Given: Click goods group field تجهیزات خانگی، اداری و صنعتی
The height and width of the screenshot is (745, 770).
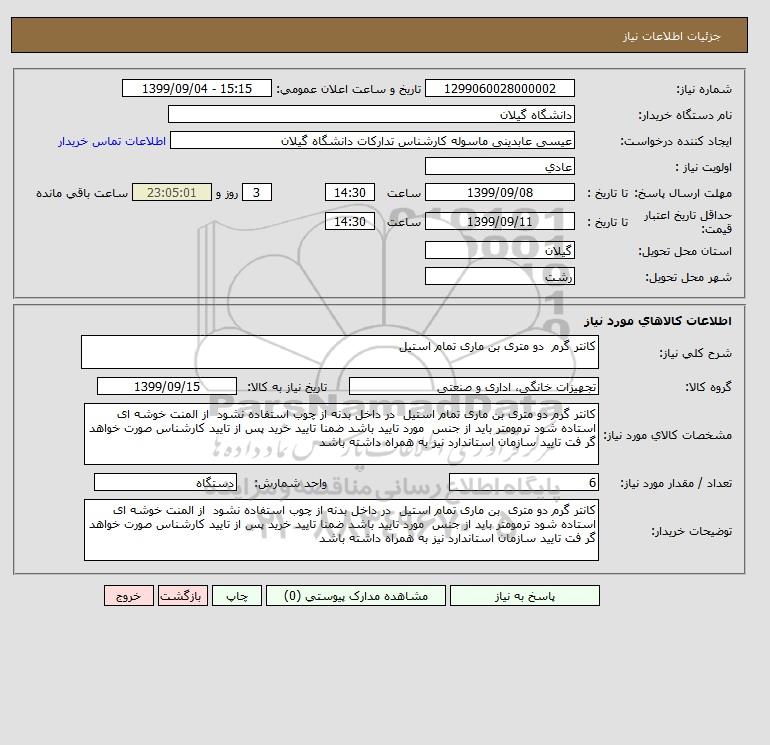Looking at the screenshot, I should [474, 386].
